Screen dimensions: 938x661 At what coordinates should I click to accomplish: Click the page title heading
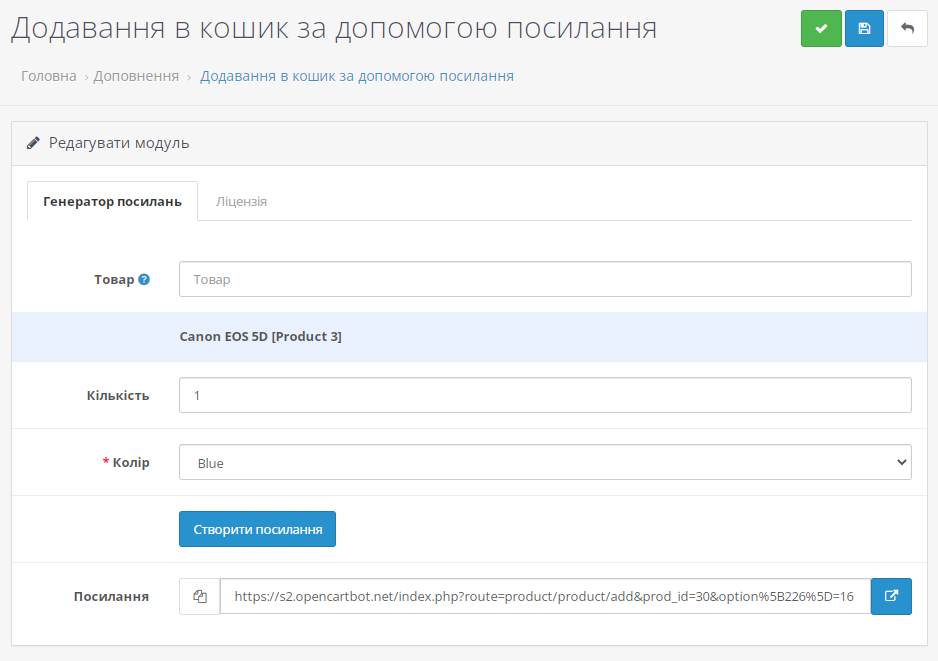click(x=333, y=29)
